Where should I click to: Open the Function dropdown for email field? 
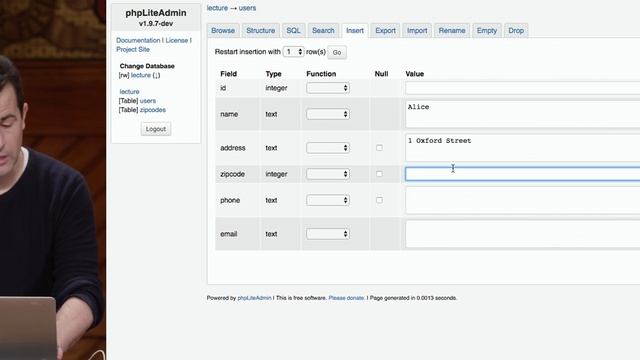pos(328,234)
